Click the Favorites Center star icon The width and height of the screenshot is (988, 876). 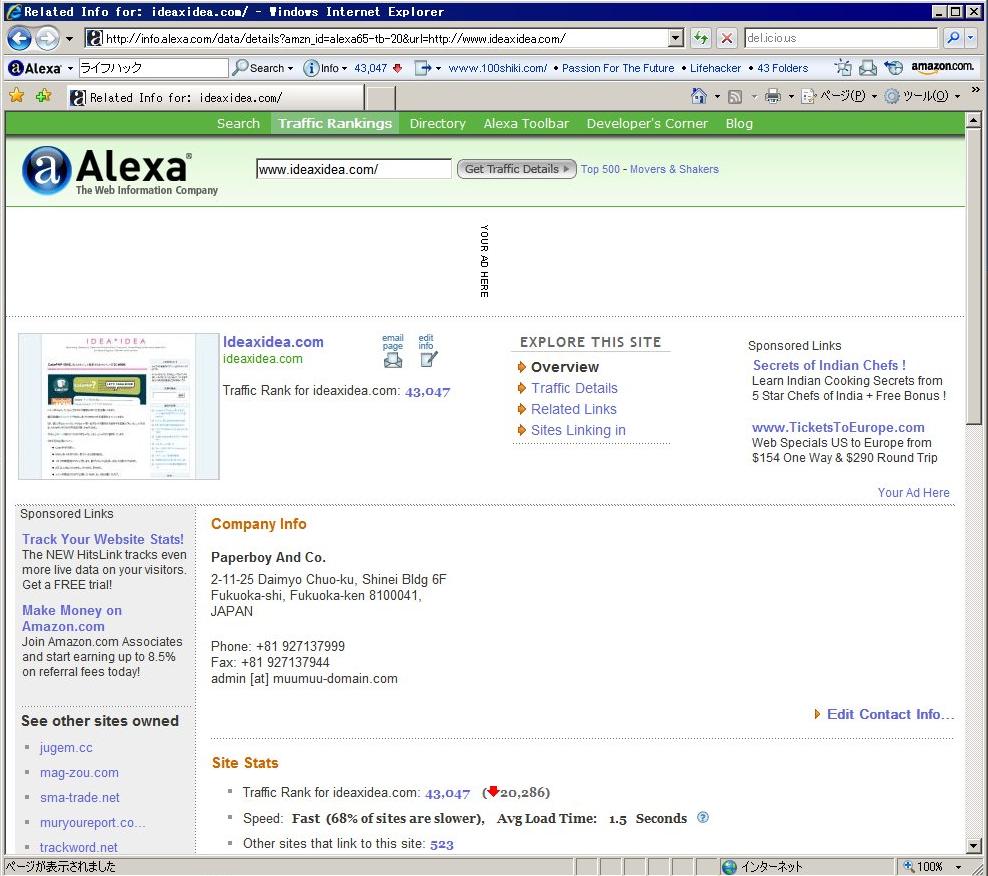pyautogui.click(x=16, y=96)
